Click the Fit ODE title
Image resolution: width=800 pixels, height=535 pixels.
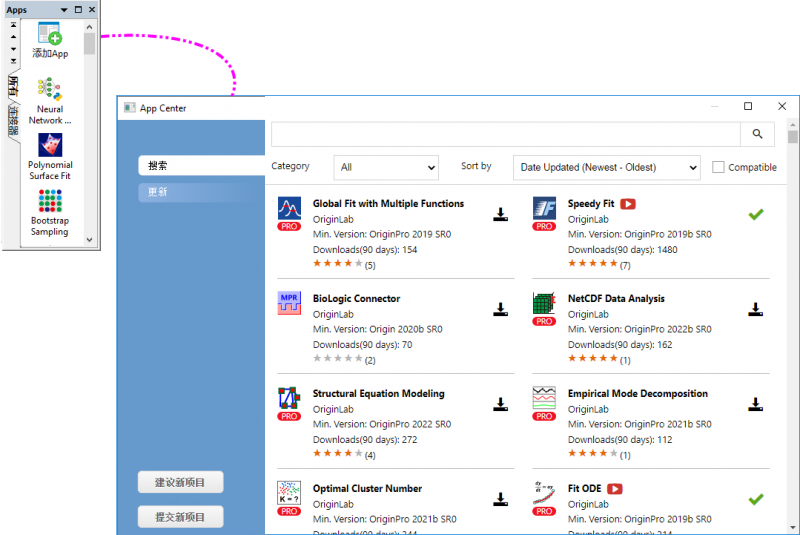pos(585,488)
